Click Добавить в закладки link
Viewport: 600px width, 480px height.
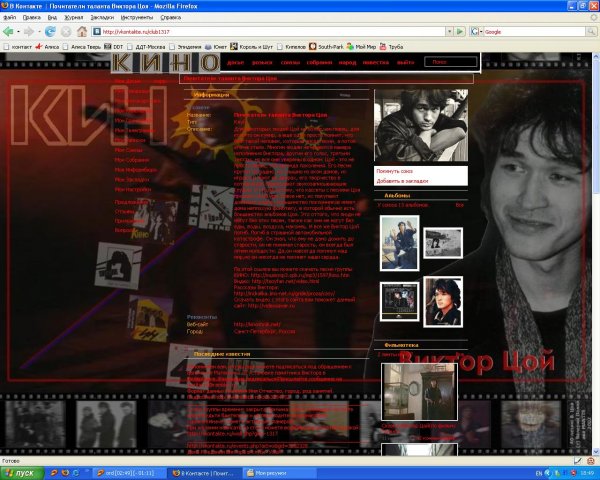pyautogui.click(x=402, y=181)
